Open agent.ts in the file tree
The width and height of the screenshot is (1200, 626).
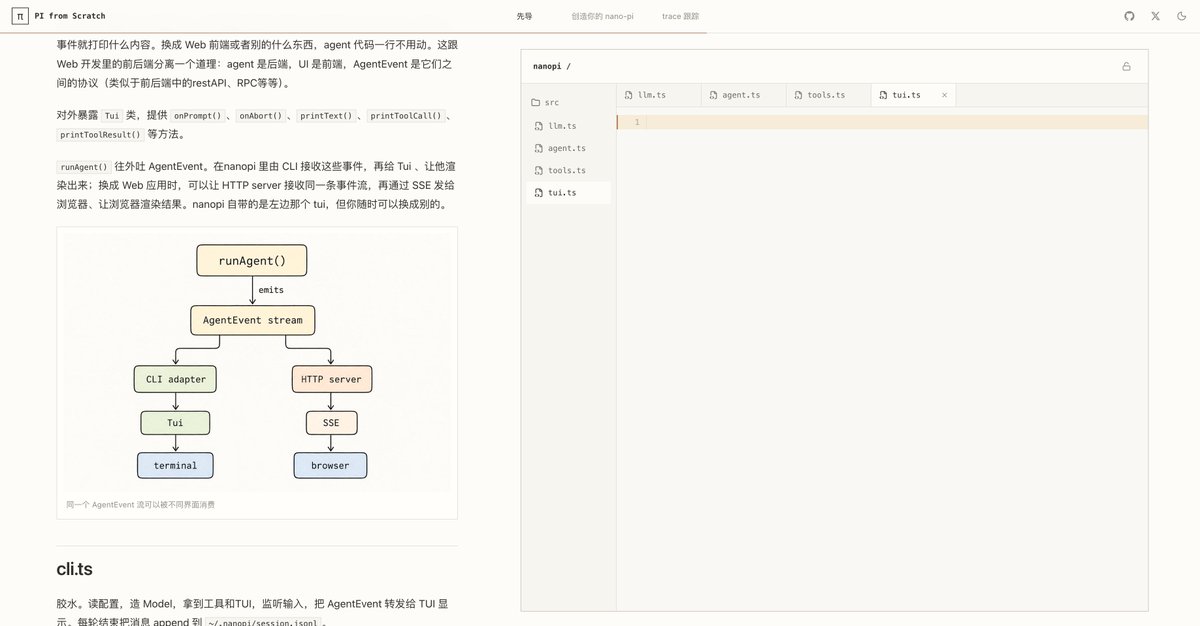coord(568,148)
